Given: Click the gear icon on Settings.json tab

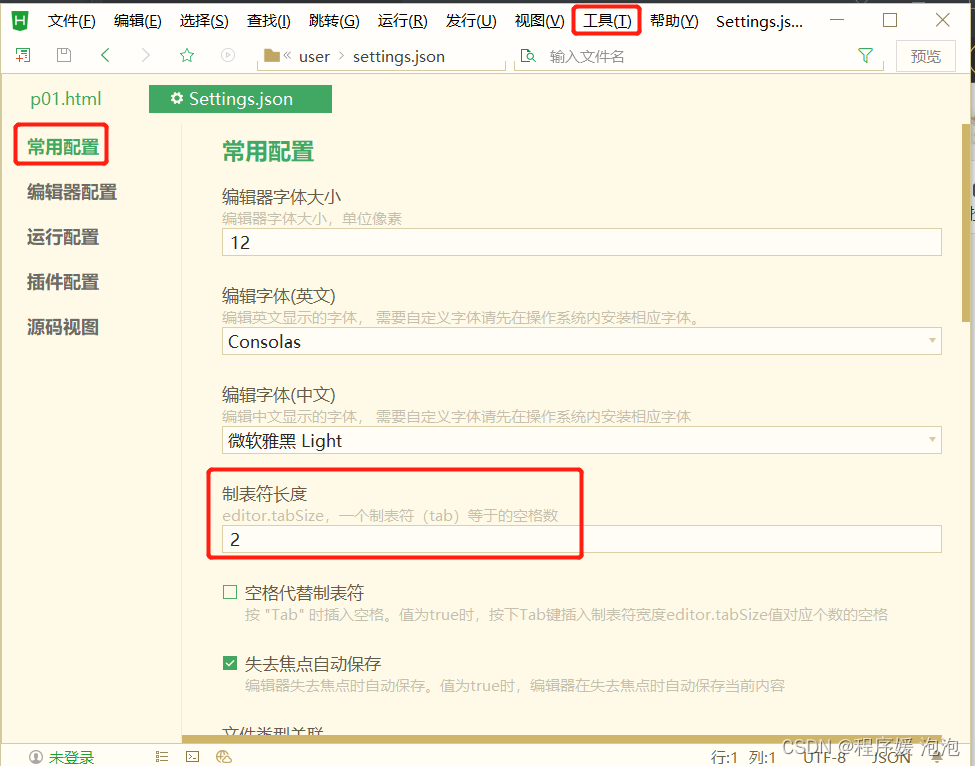Looking at the screenshot, I should pos(177,98).
